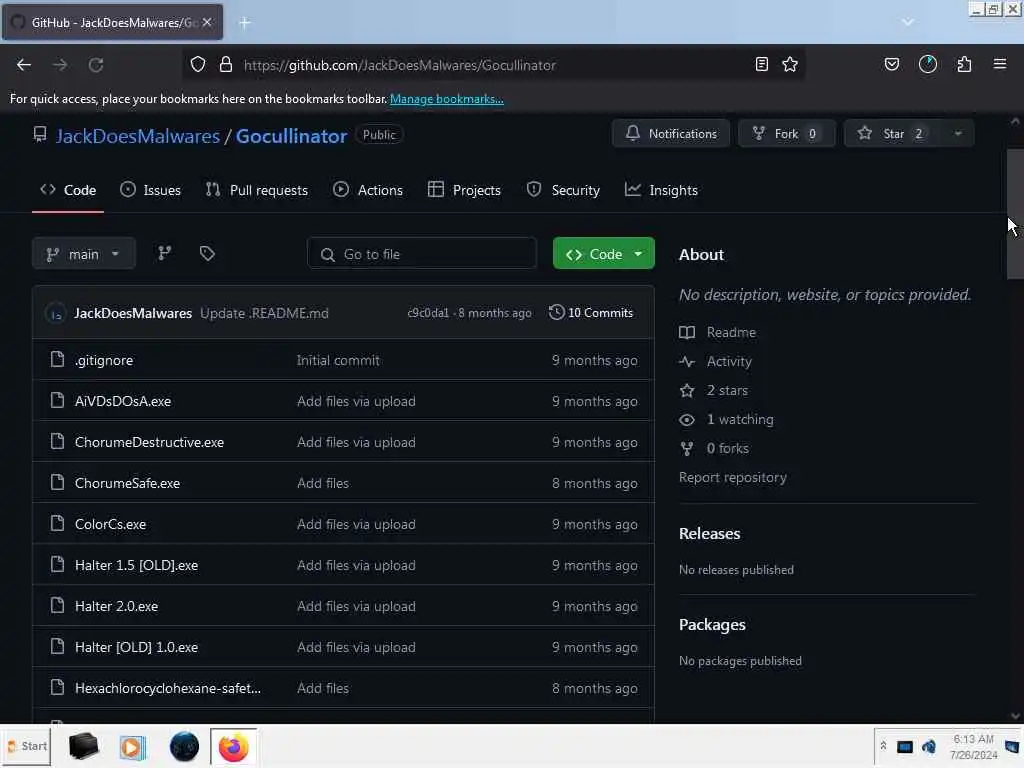Click the Report repository link

(x=733, y=477)
